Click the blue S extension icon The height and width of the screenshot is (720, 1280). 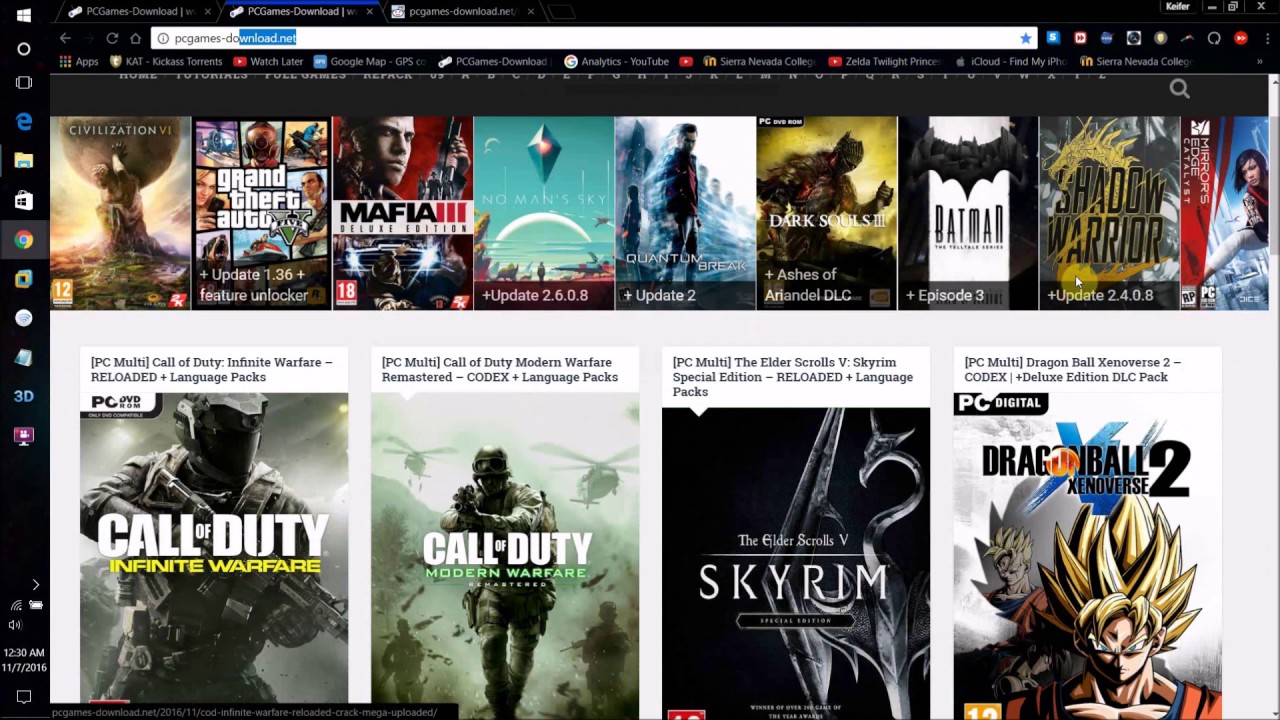(1053, 38)
